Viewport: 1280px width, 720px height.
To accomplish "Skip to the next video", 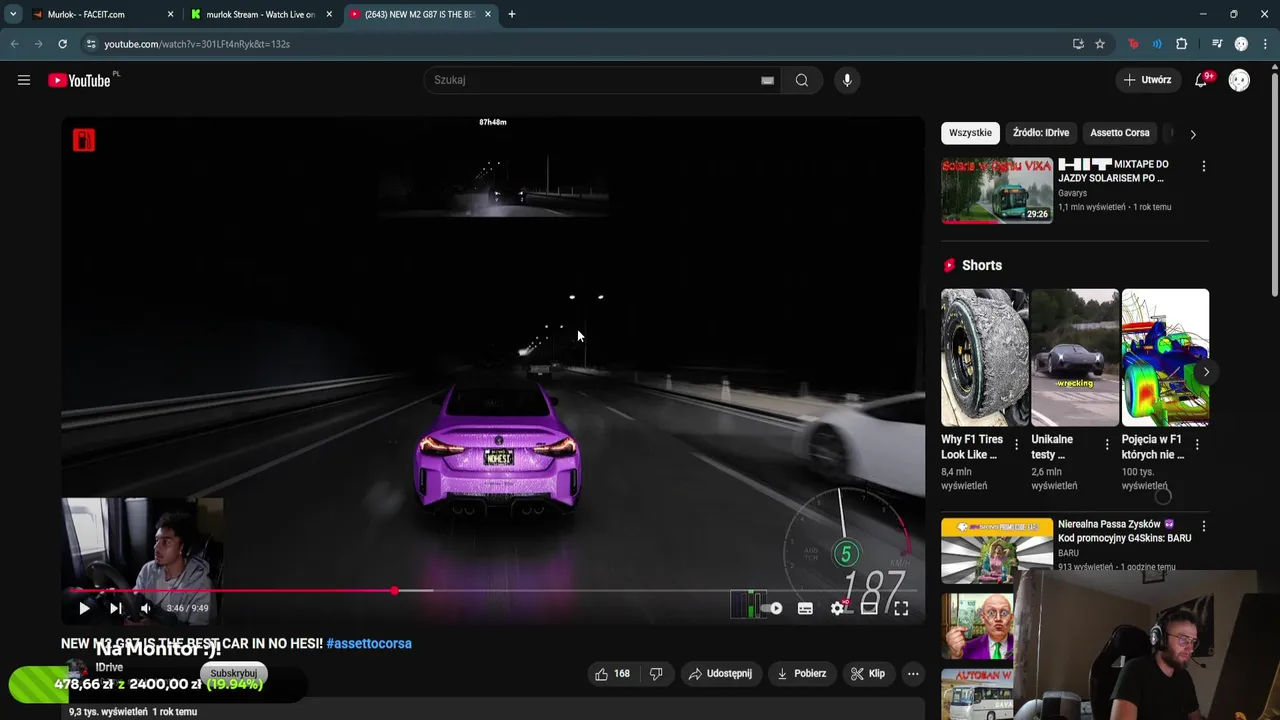I will pyautogui.click(x=116, y=608).
